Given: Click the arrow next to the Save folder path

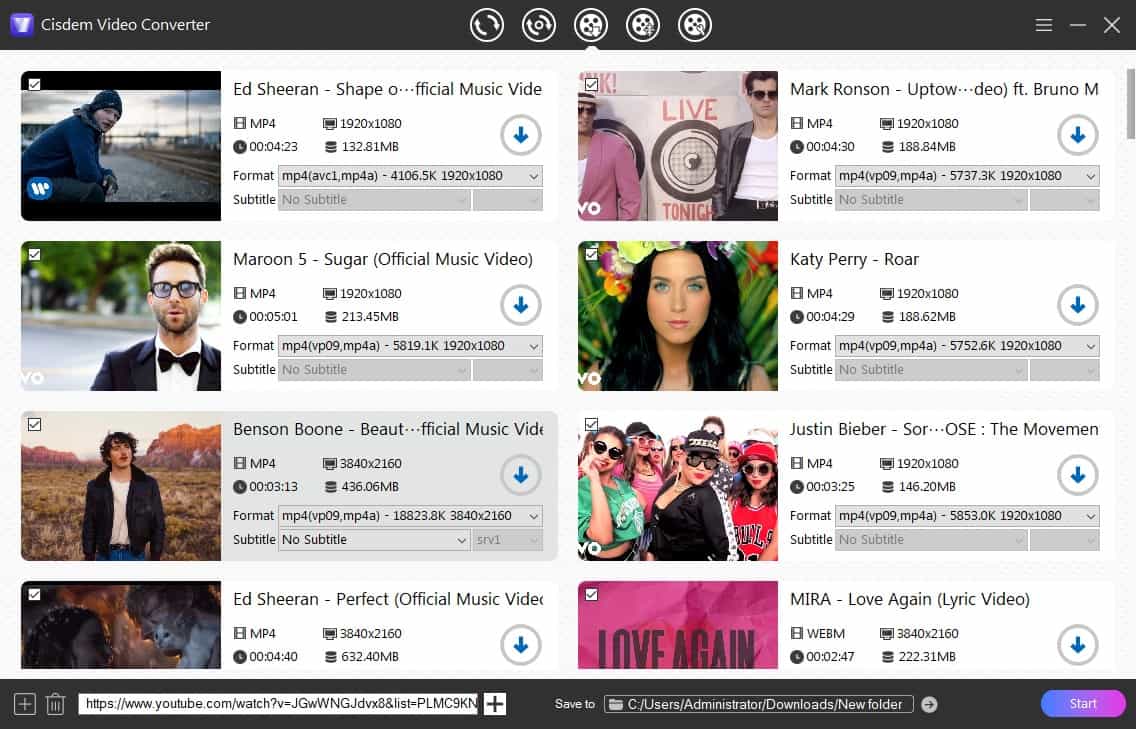Looking at the screenshot, I should click(x=928, y=703).
